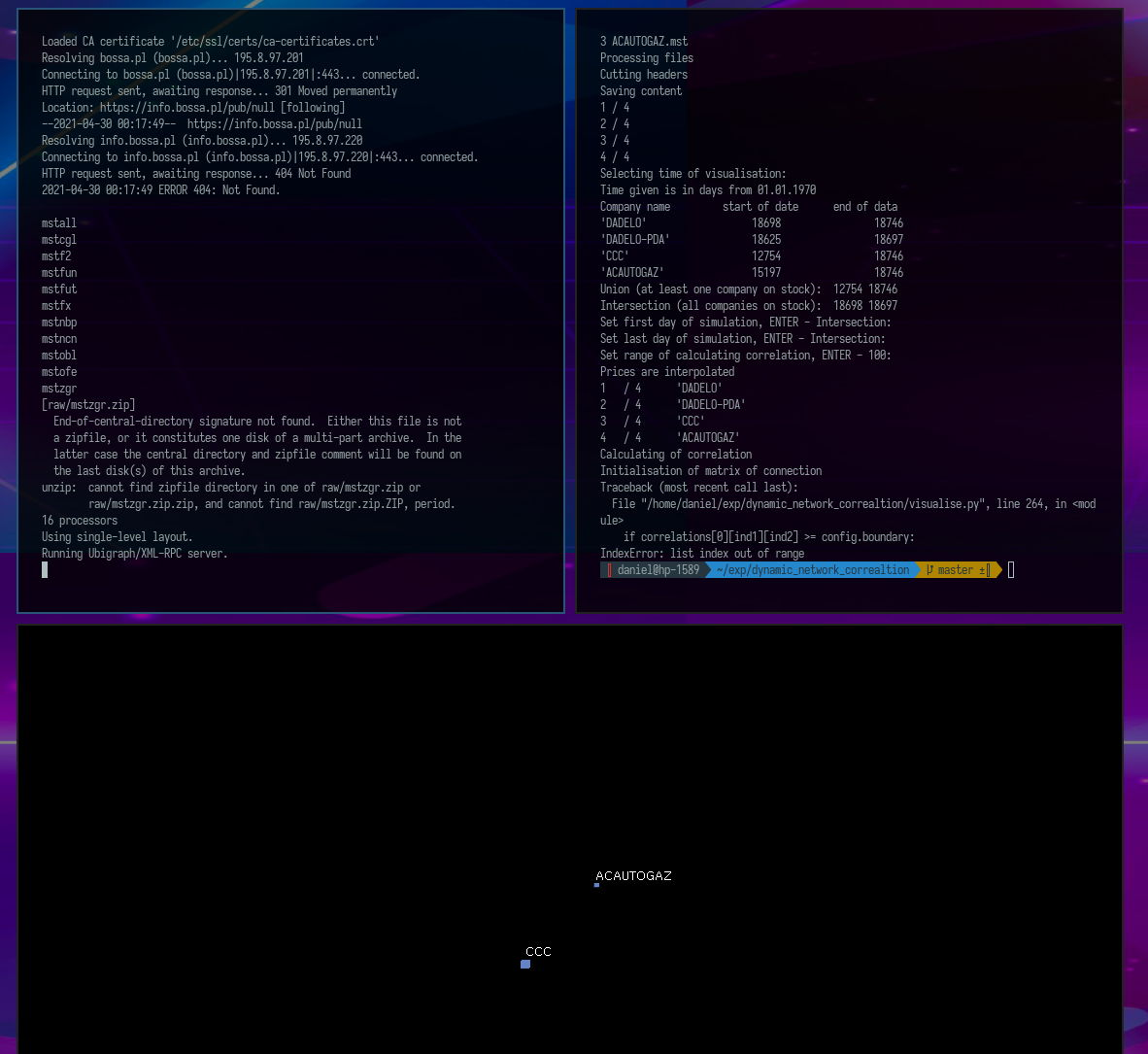Image resolution: width=1148 pixels, height=1054 pixels.
Task: Click the ~/exp/dynamic_network_correaltion path segment
Action: (x=812, y=570)
